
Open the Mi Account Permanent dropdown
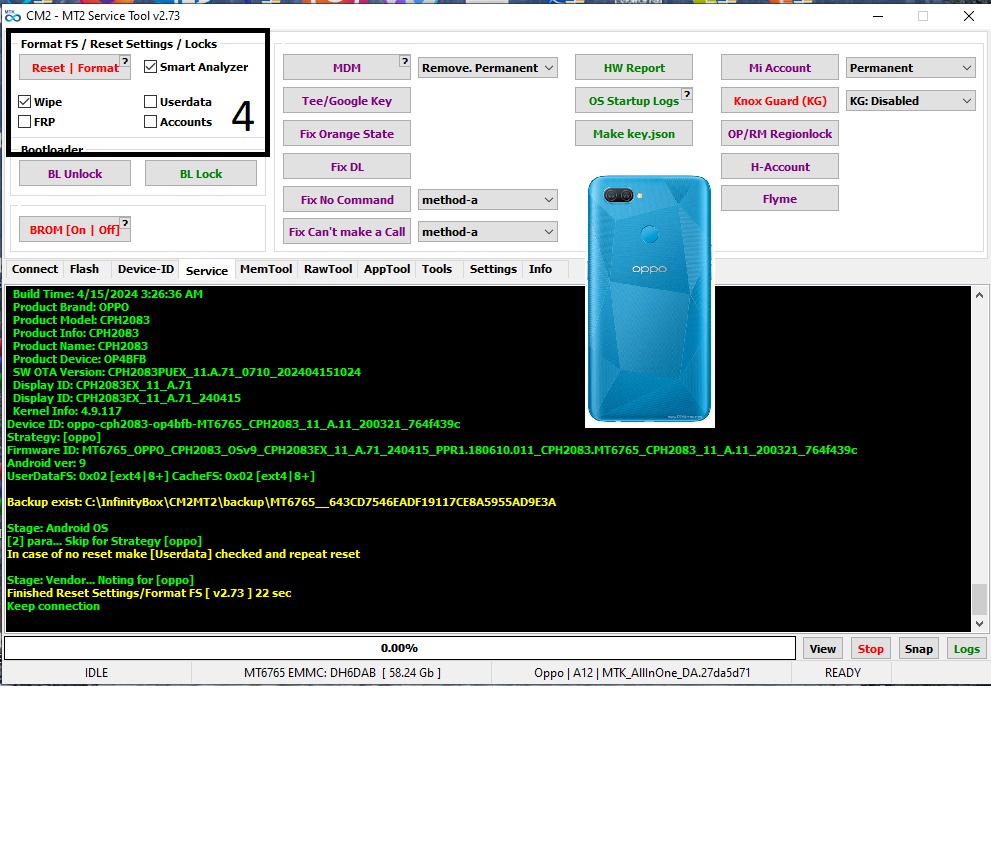tap(911, 68)
